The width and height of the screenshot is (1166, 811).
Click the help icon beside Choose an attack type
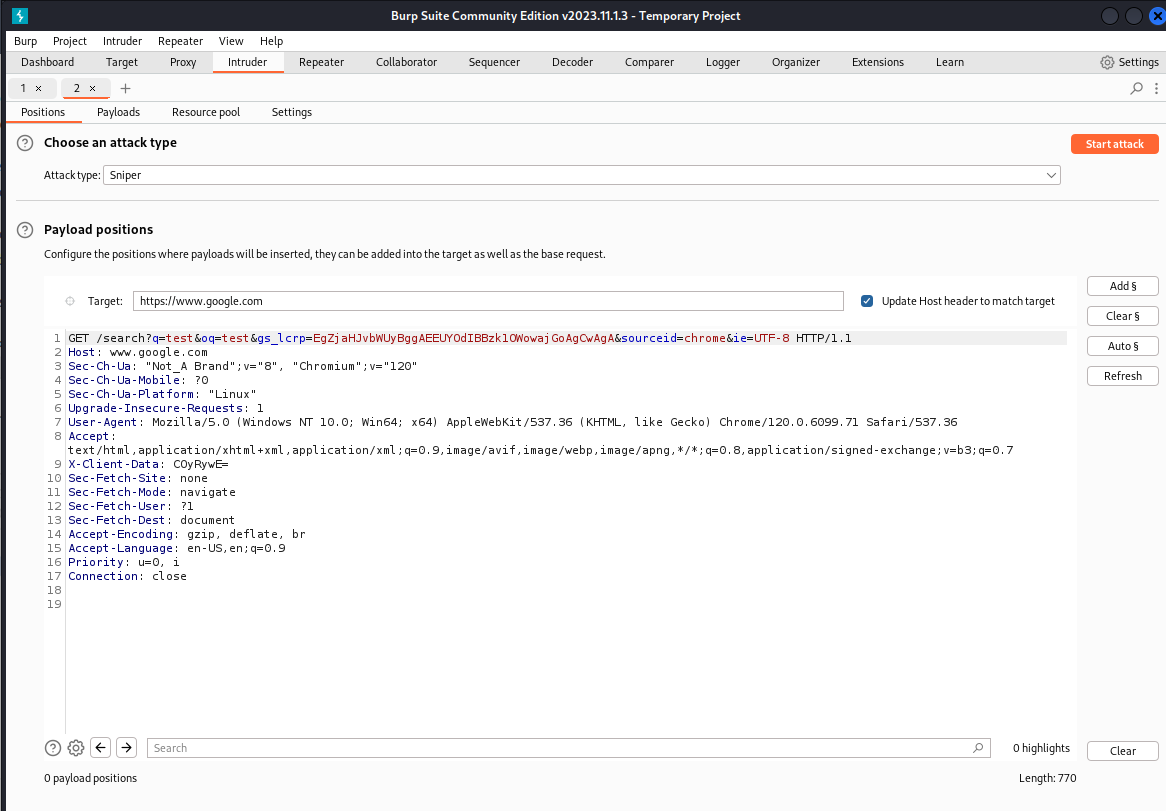tap(24, 143)
